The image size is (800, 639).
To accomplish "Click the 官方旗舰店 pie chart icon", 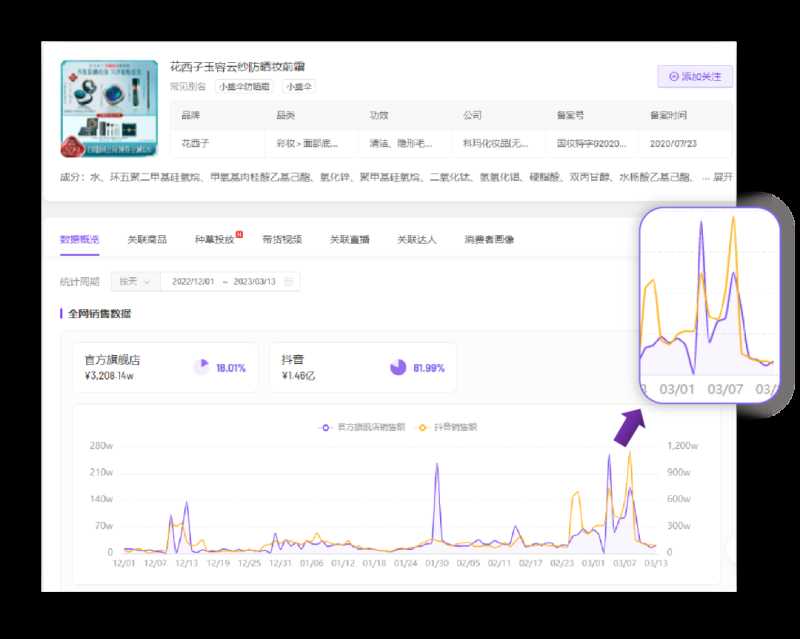I will pyautogui.click(x=201, y=368).
